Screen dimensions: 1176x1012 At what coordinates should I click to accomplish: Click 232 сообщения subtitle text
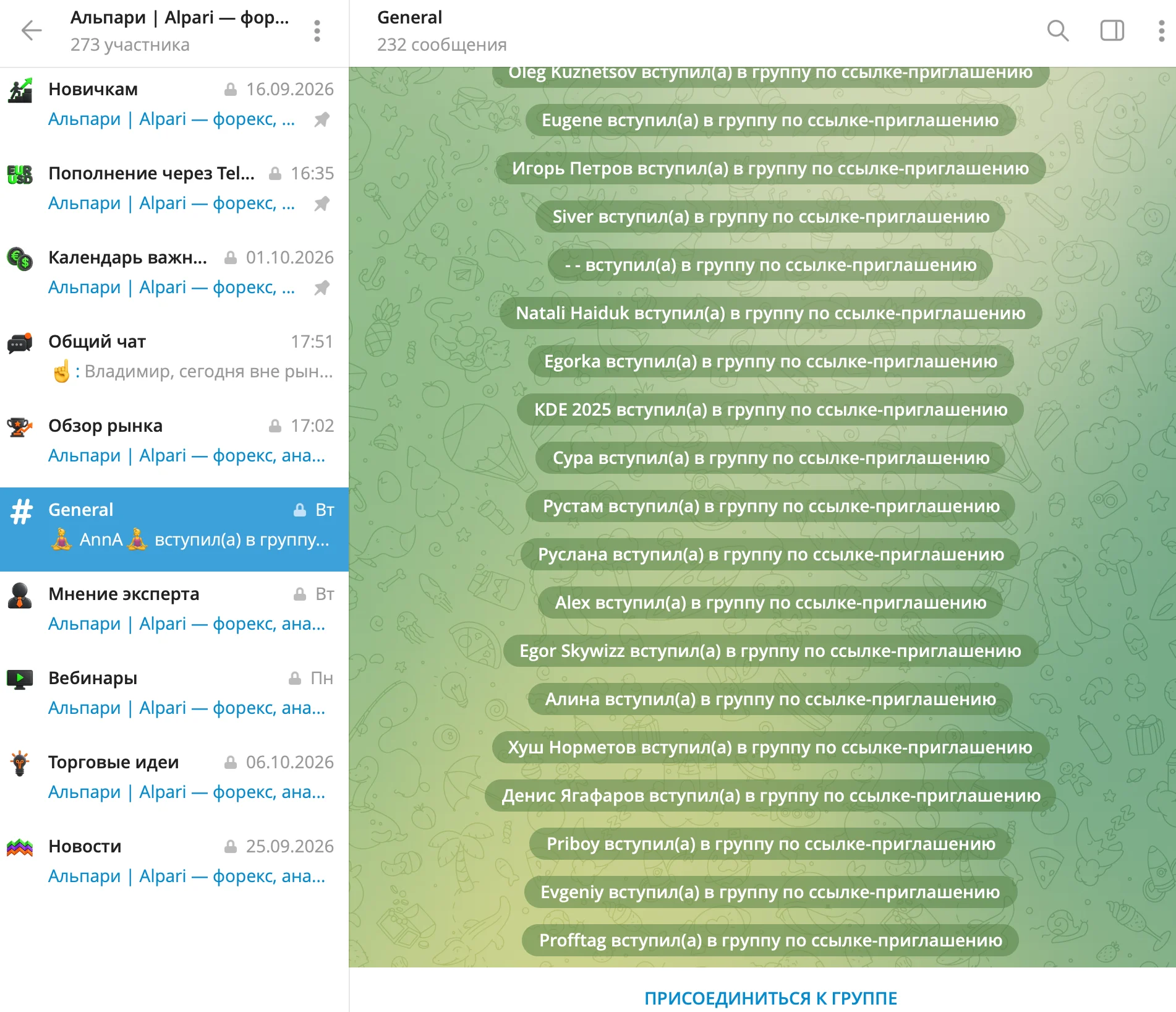click(x=441, y=45)
